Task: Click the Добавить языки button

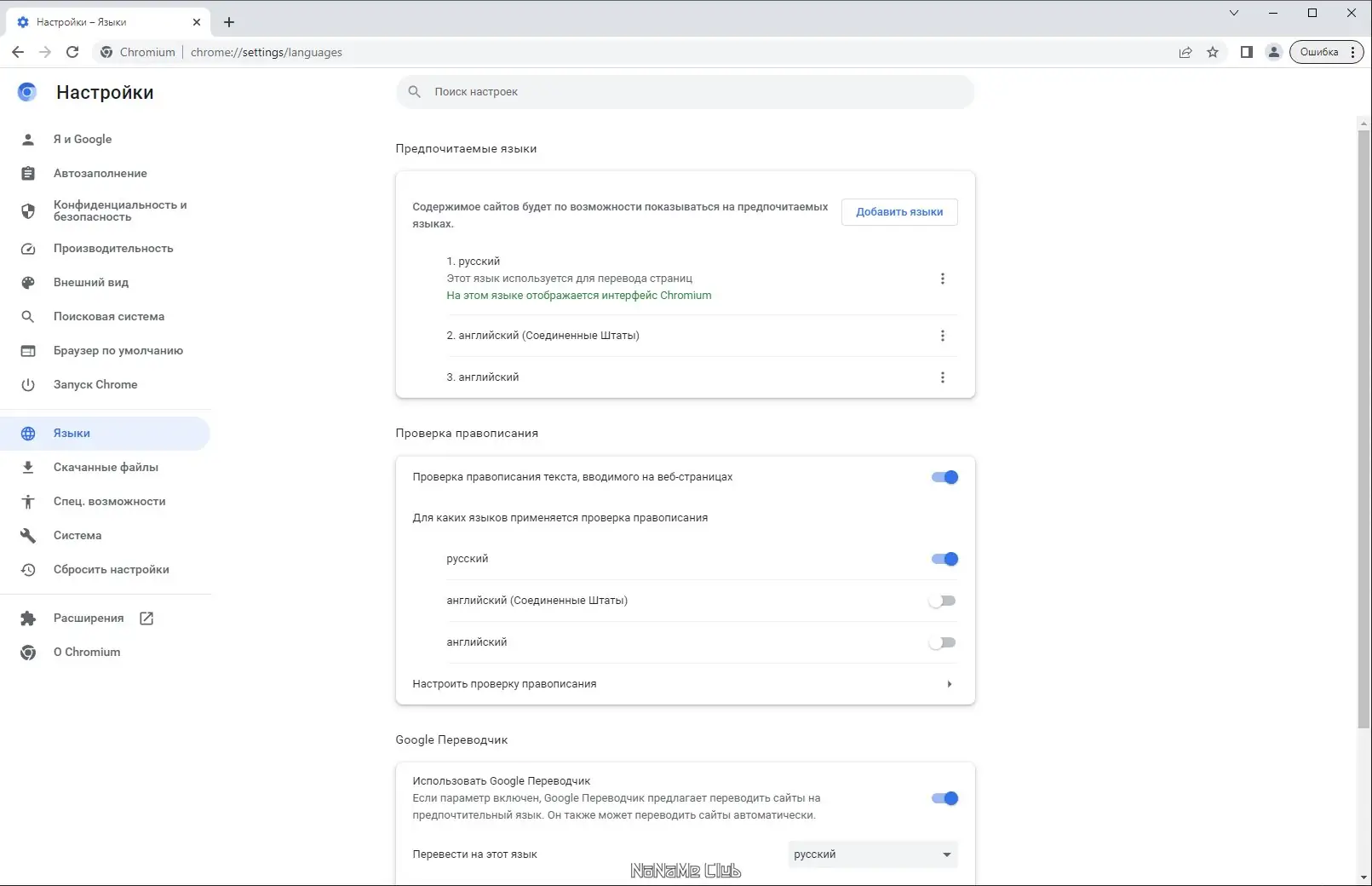Action: coord(898,212)
